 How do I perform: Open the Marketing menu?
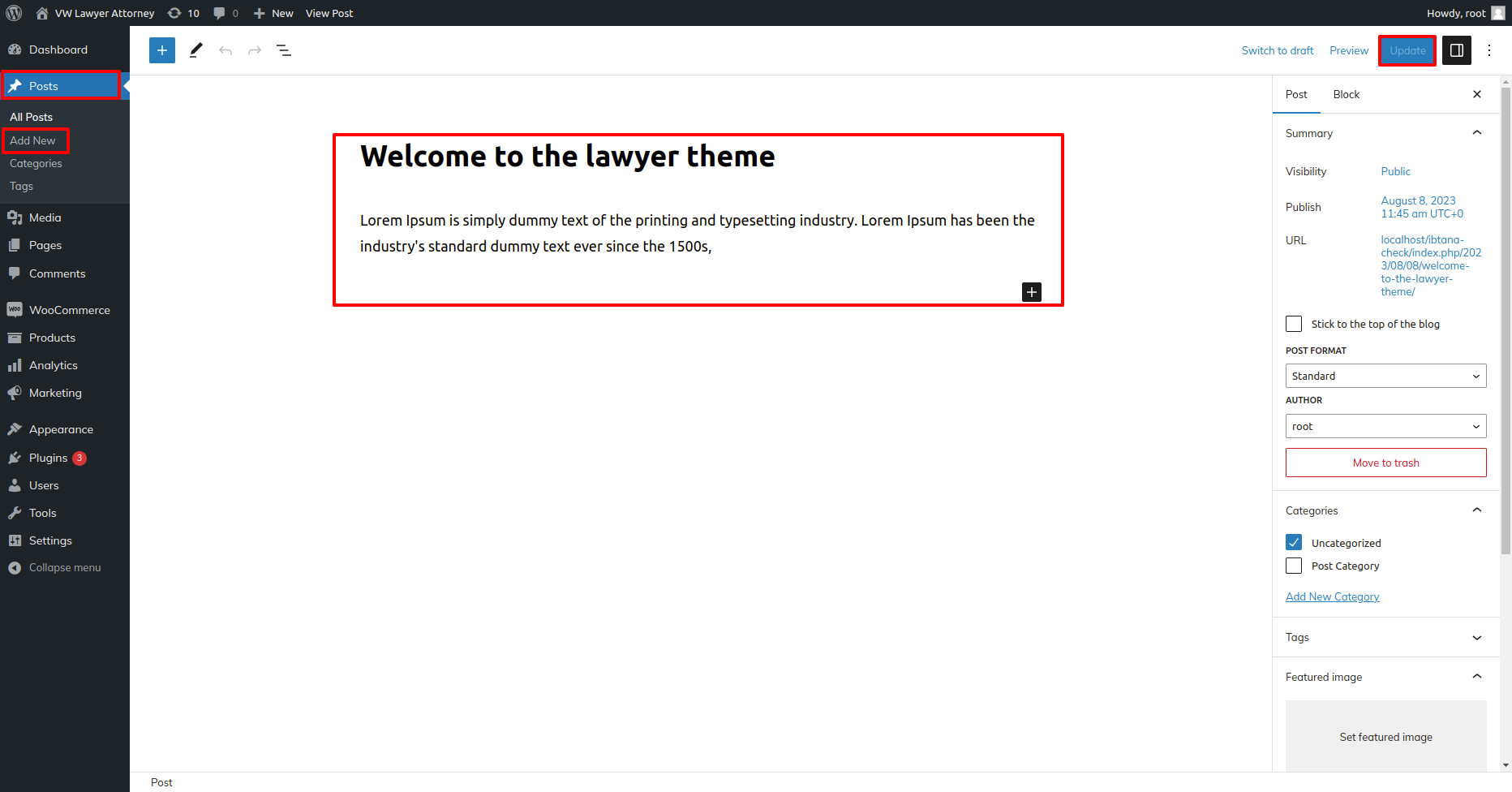[65, 393]
